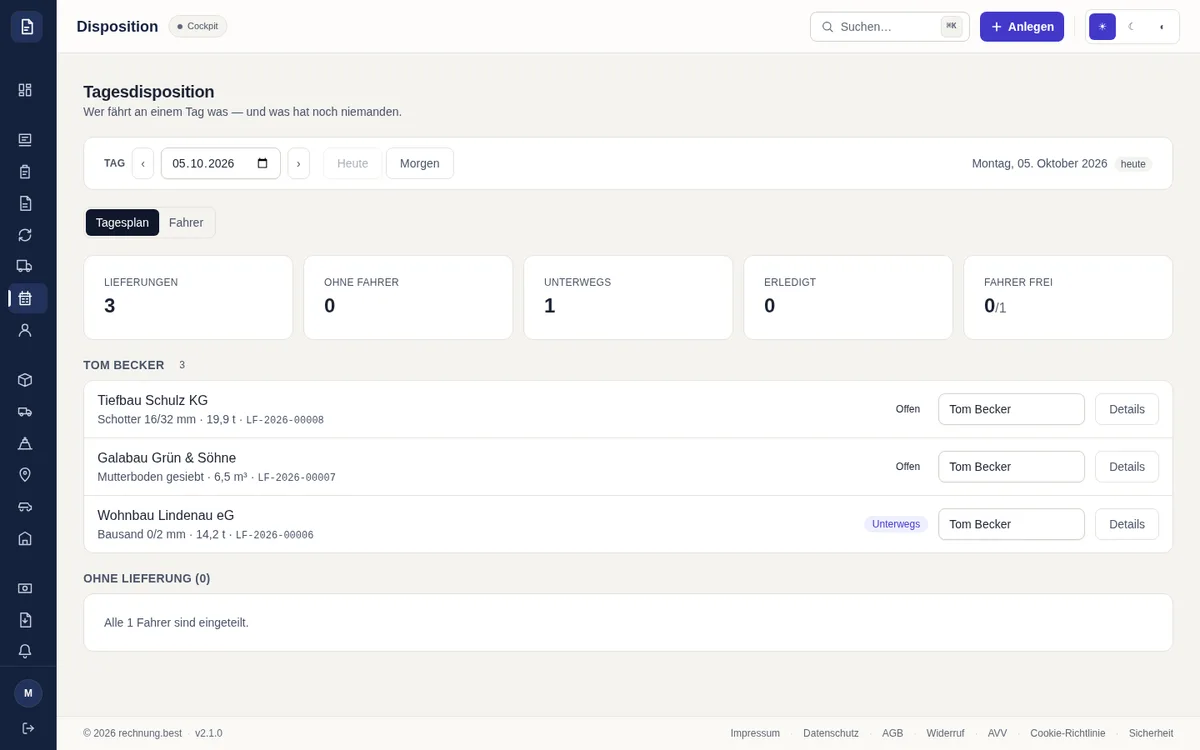Image resolution: width=1200 pixels, height=750 pixels.
Task: Open the map pin location sidebar icon
Action: point(25,474)
